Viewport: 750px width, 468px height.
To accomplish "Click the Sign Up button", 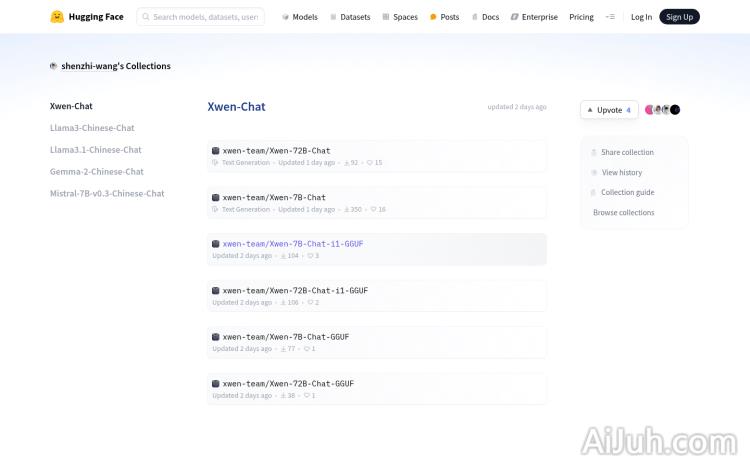I will coord(679,17).
